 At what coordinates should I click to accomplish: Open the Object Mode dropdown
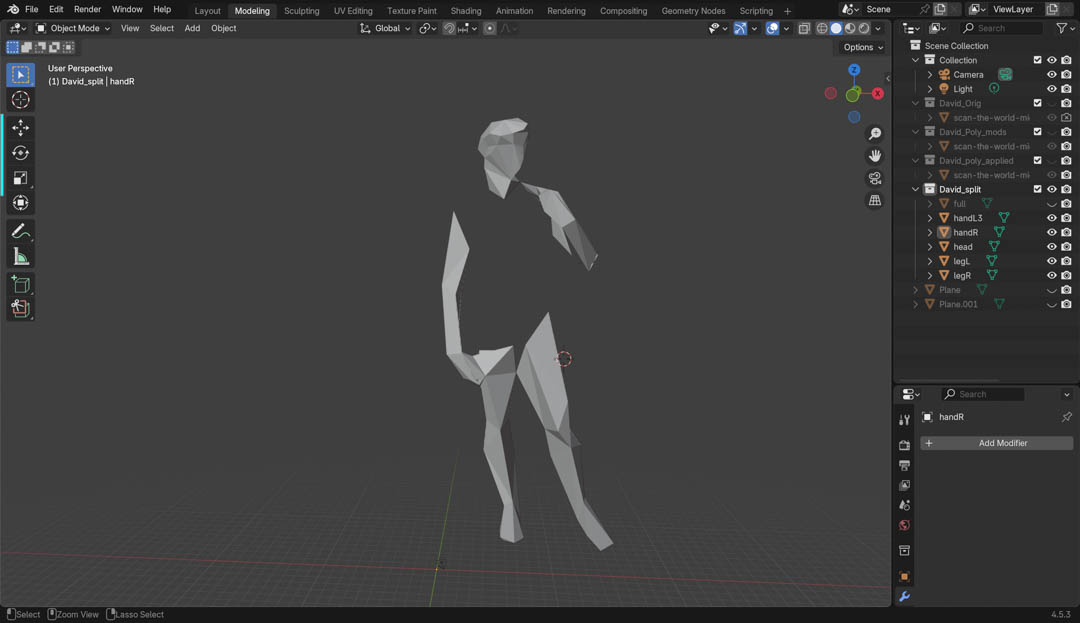[75, 28]
